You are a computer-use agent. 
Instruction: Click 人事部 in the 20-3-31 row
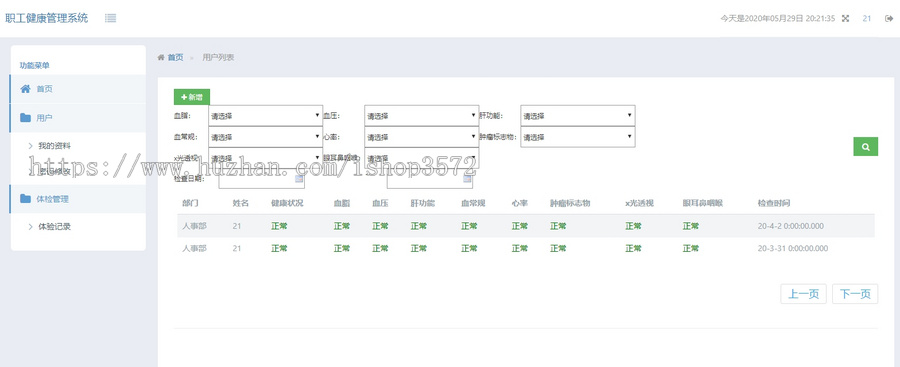pos(194,249)
